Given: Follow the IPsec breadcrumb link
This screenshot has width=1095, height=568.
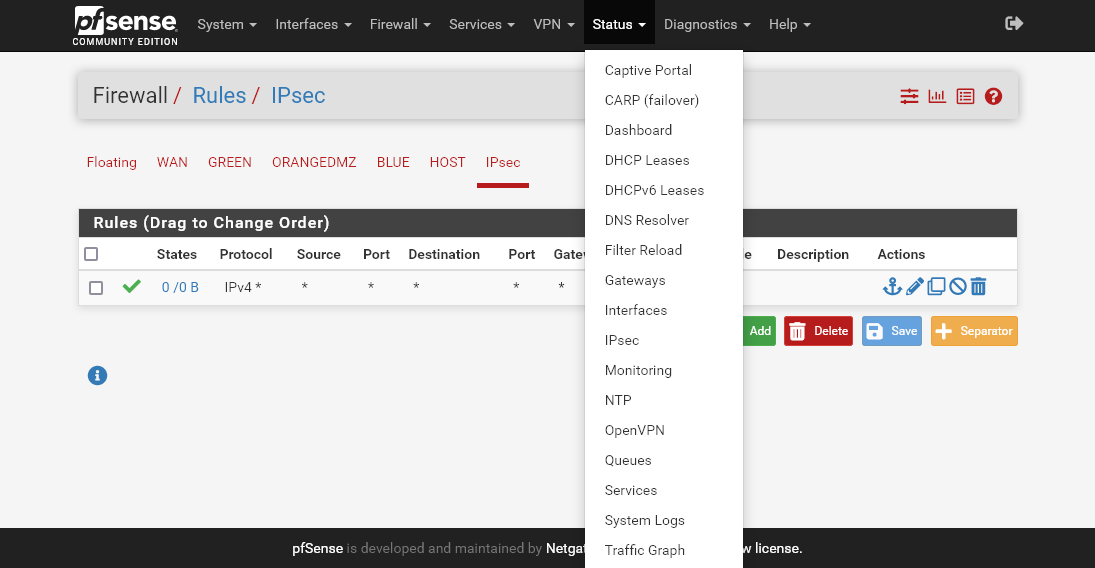Looking at the screenshot, I should (x=298, y=96).
